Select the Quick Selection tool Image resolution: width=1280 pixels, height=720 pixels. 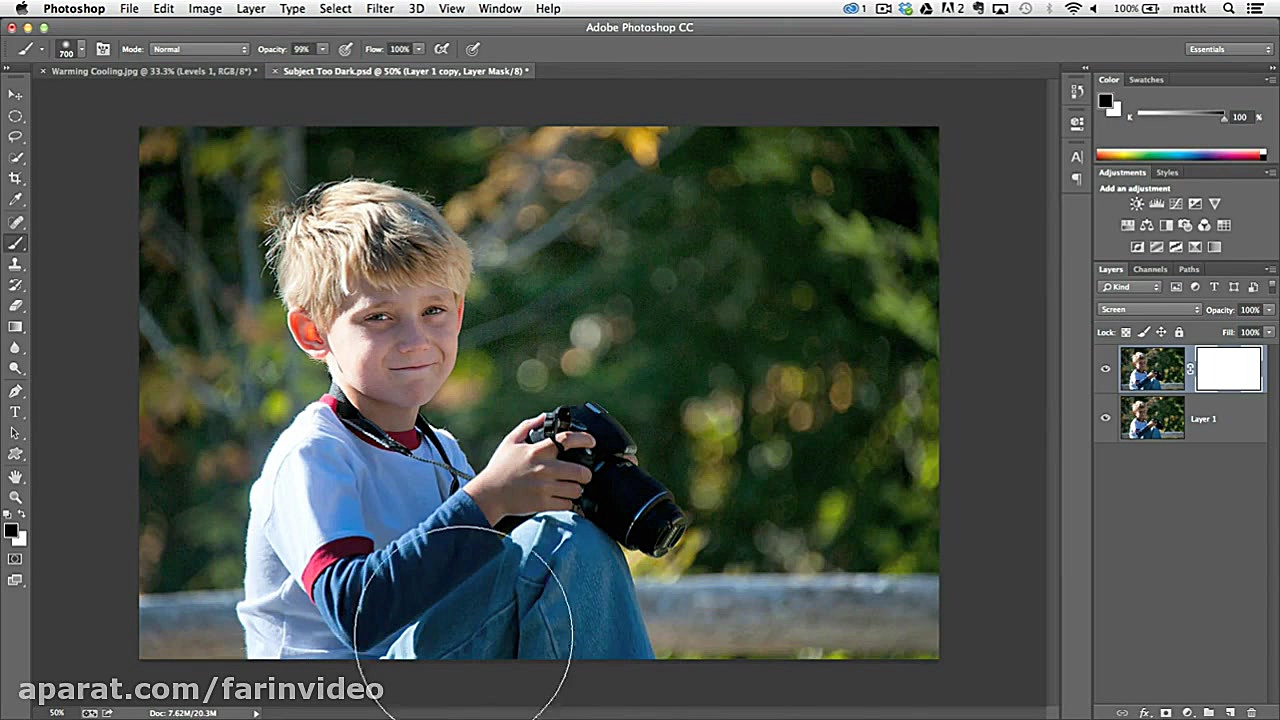(x=15, y=158)
